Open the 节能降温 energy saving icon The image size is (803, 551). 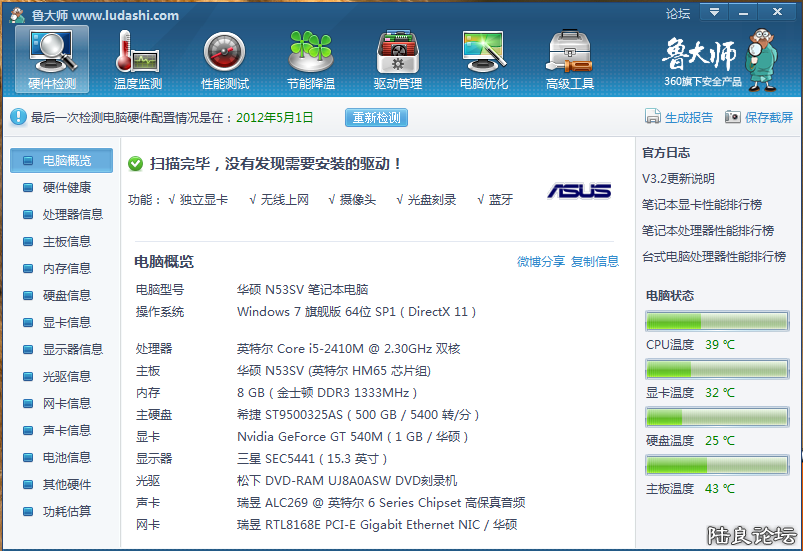(x=310, y=52)
